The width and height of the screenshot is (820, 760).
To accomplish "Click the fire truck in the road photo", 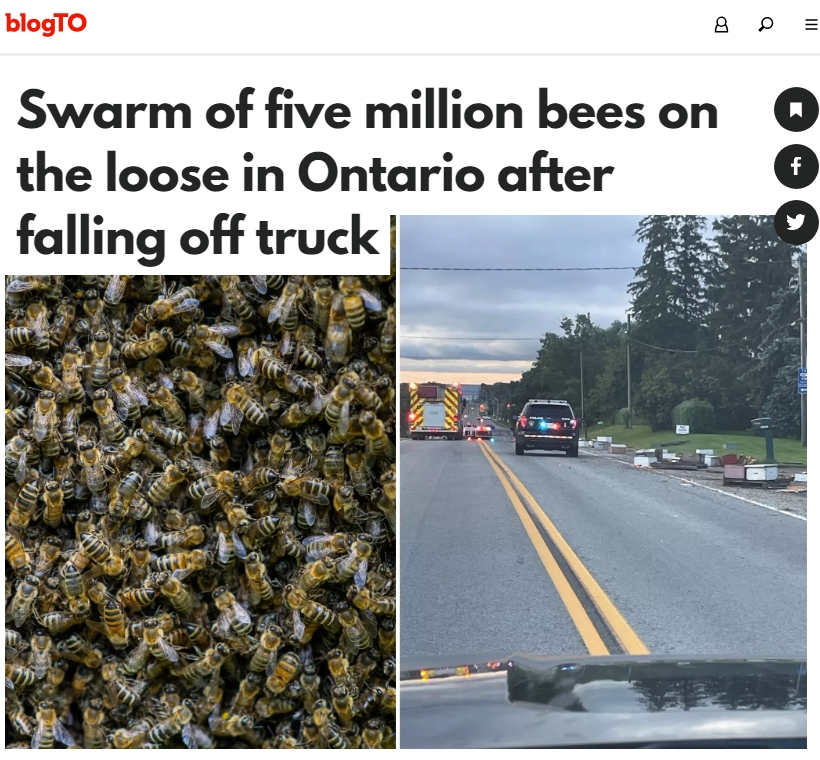I will (x=436, y=411).
